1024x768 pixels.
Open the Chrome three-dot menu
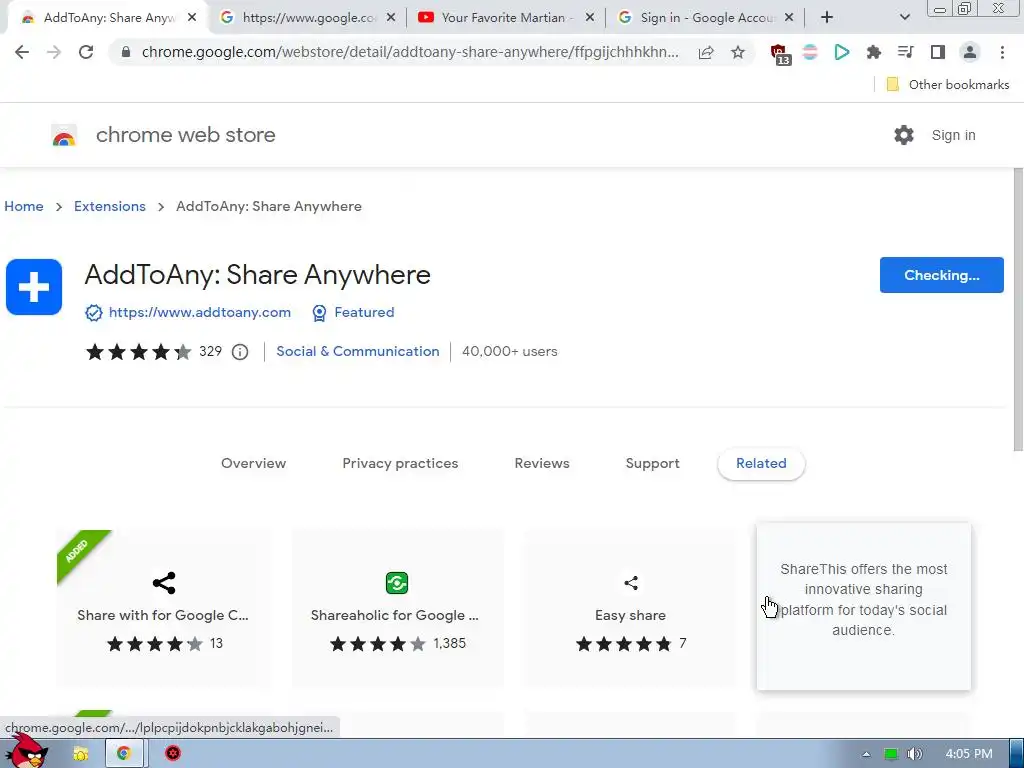[1002, 52]
